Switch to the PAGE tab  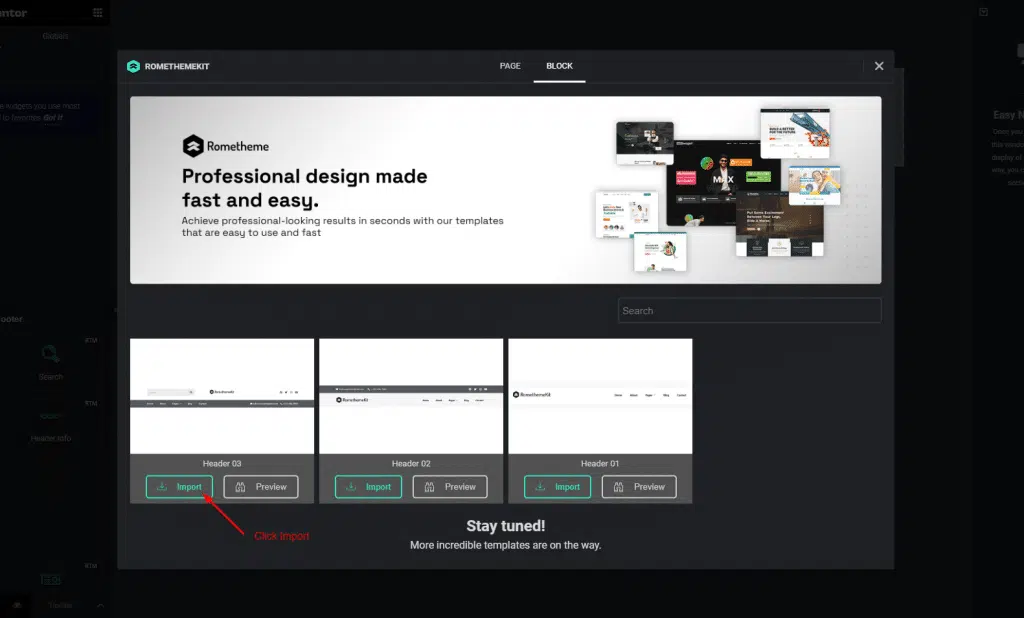(510, 66)
